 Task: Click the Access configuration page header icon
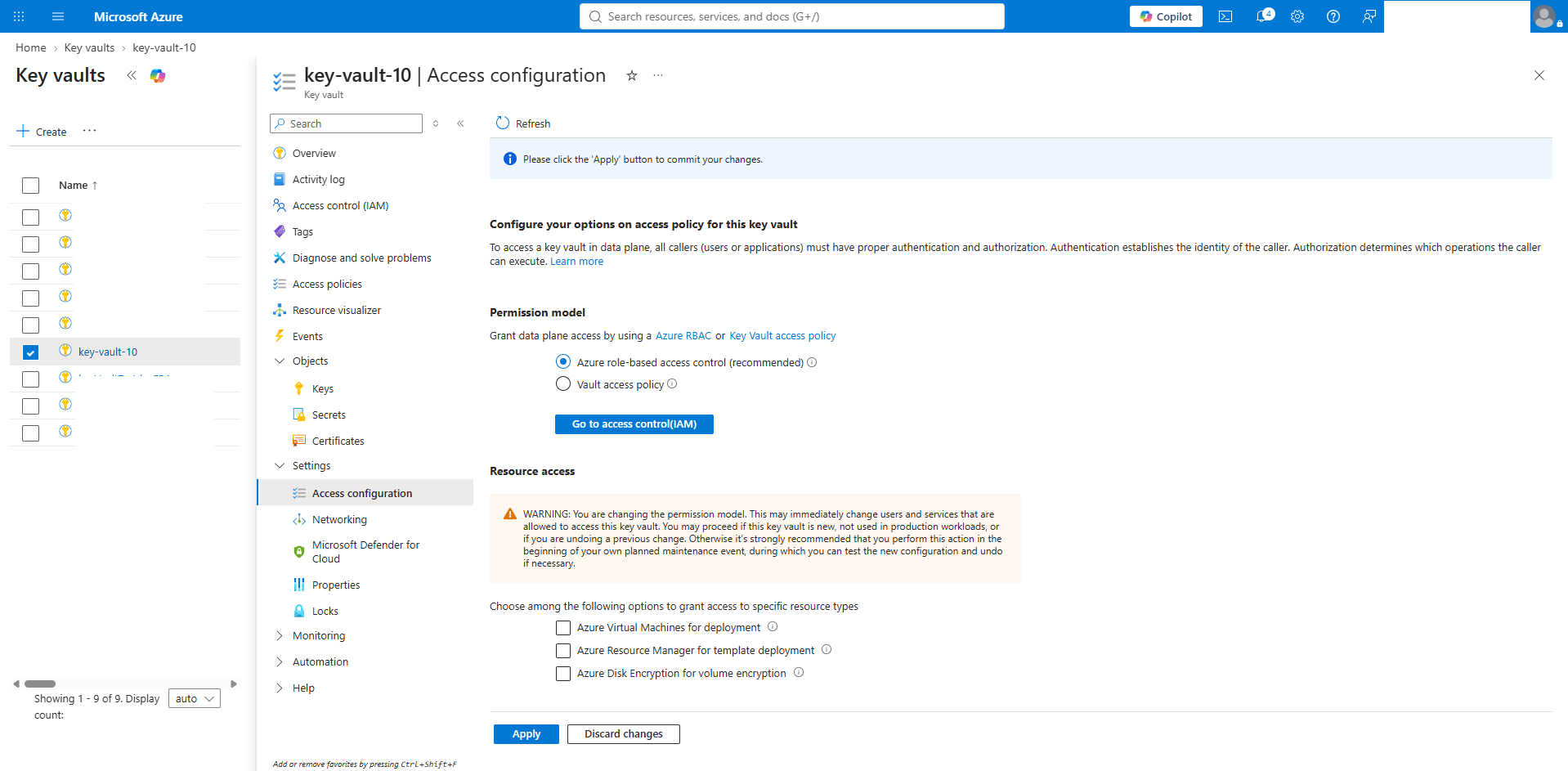284,81
